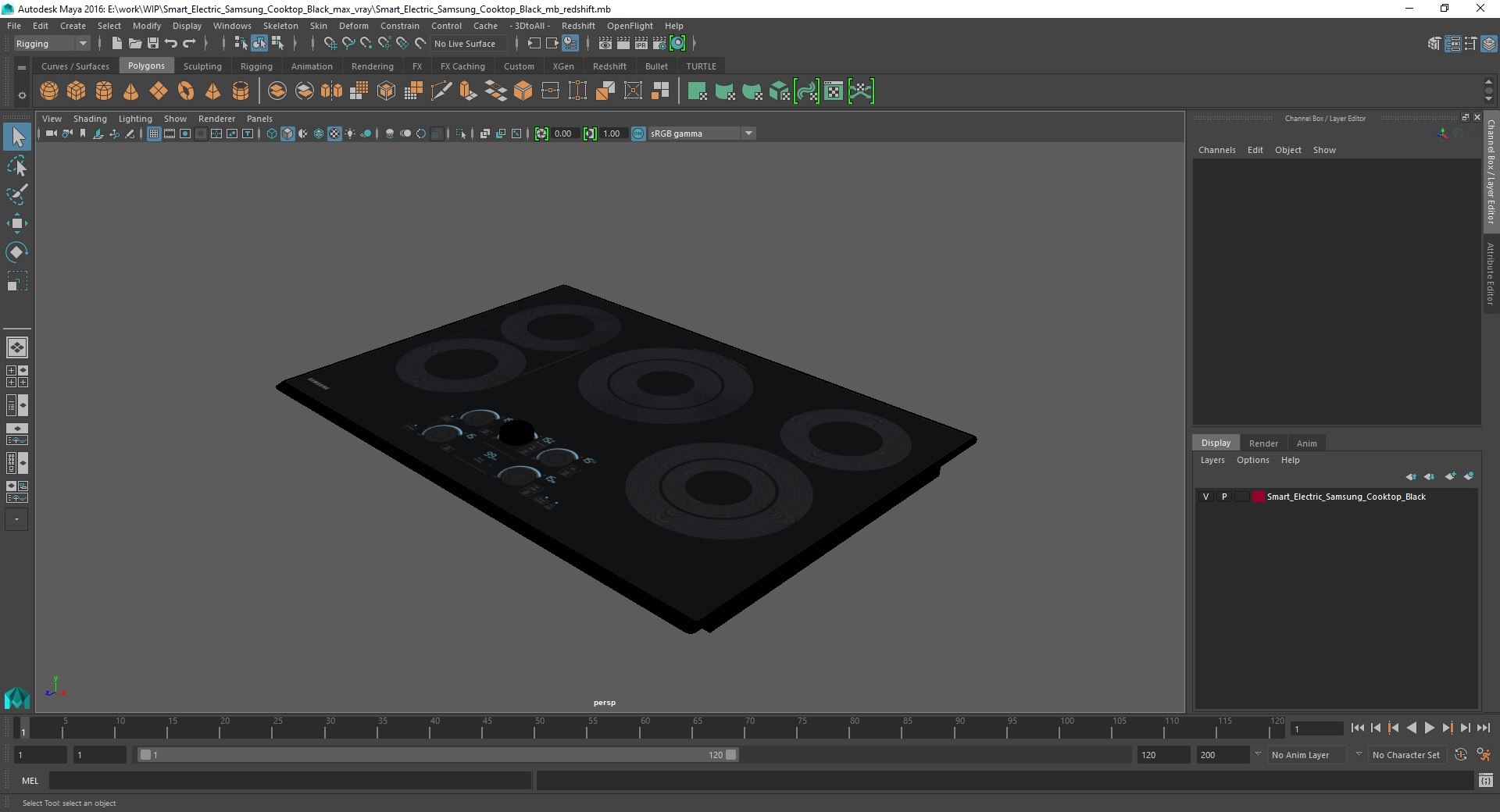
Task: Open the Layers menu in the layer editor
Action: click(1212, 460)
